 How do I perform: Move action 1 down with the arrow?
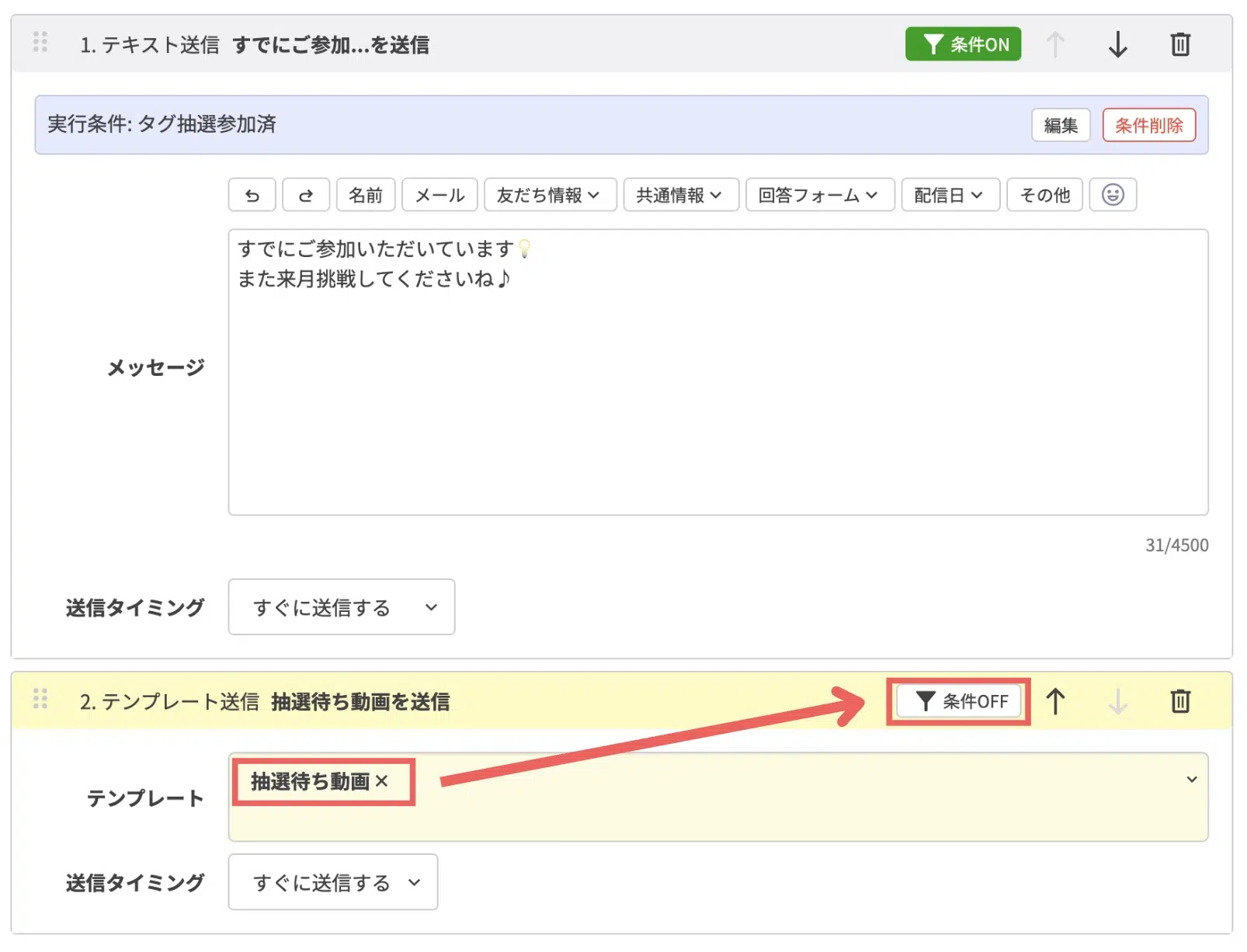pos(1117,44)
